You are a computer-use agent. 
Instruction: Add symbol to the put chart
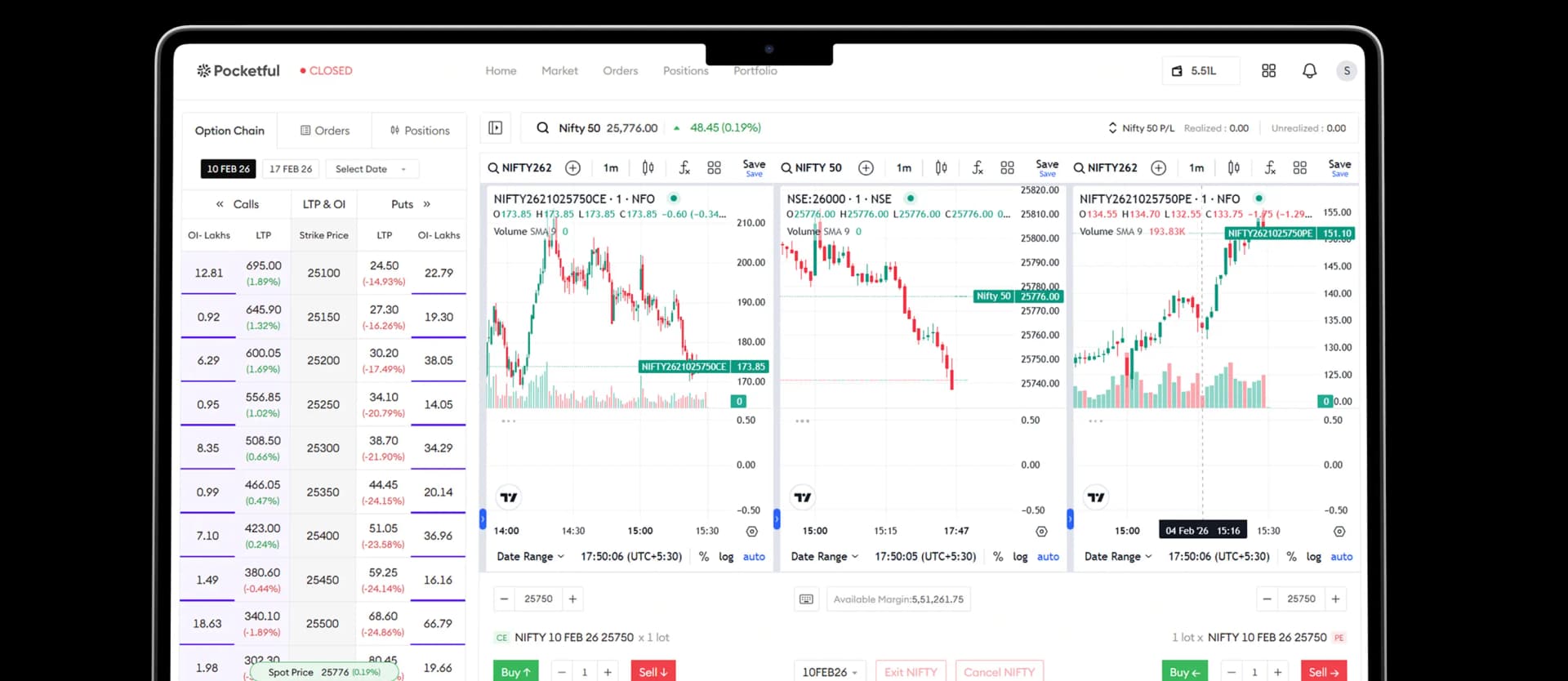pyautogui.click(x=1159, y=167)
